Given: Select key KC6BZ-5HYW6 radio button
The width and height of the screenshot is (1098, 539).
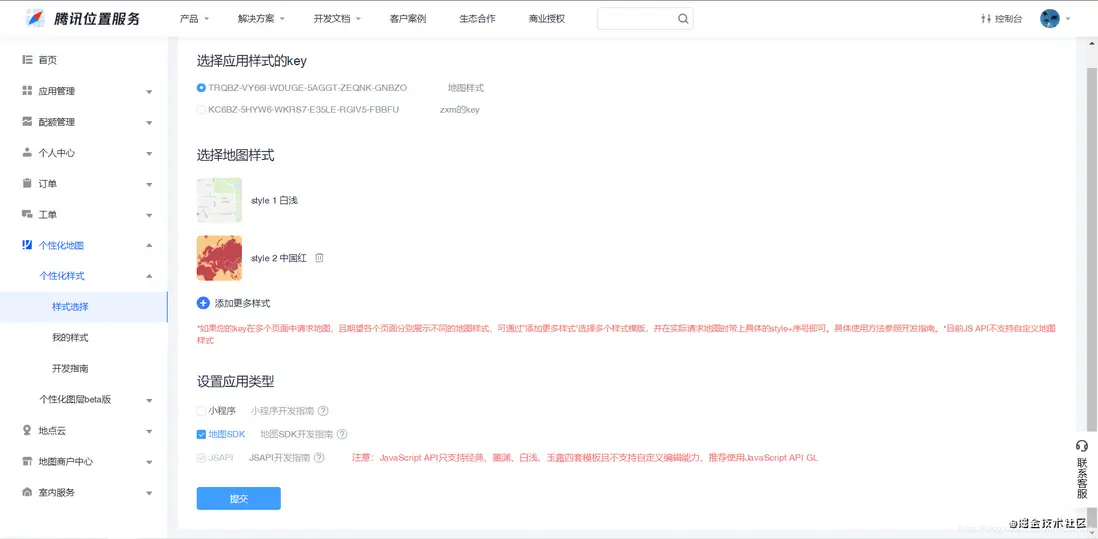Looking at the screenshot, I should click(x=202, y=110).
